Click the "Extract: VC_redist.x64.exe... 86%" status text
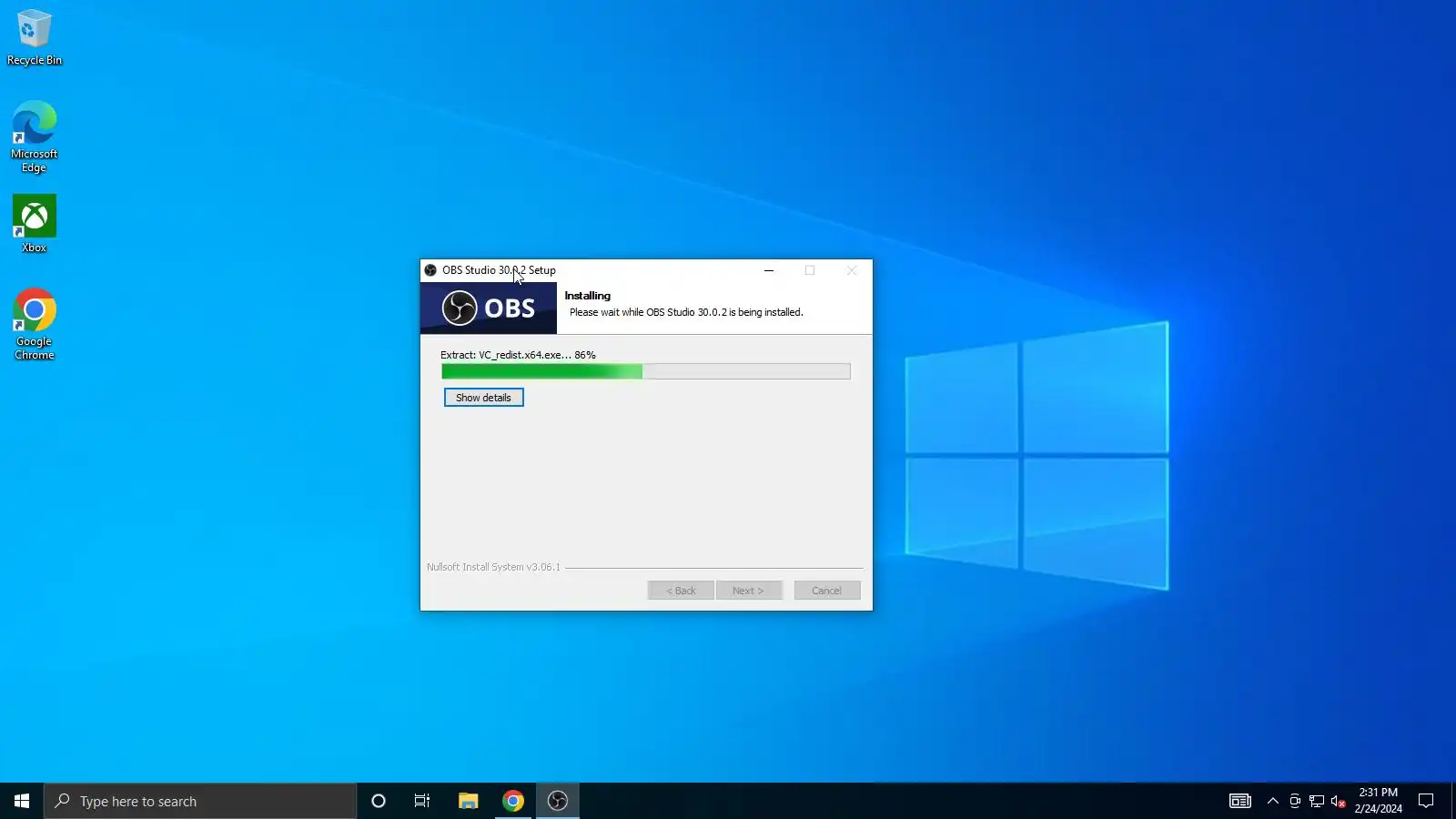Viewport: 1456px width, 819px height. [518, 355]
